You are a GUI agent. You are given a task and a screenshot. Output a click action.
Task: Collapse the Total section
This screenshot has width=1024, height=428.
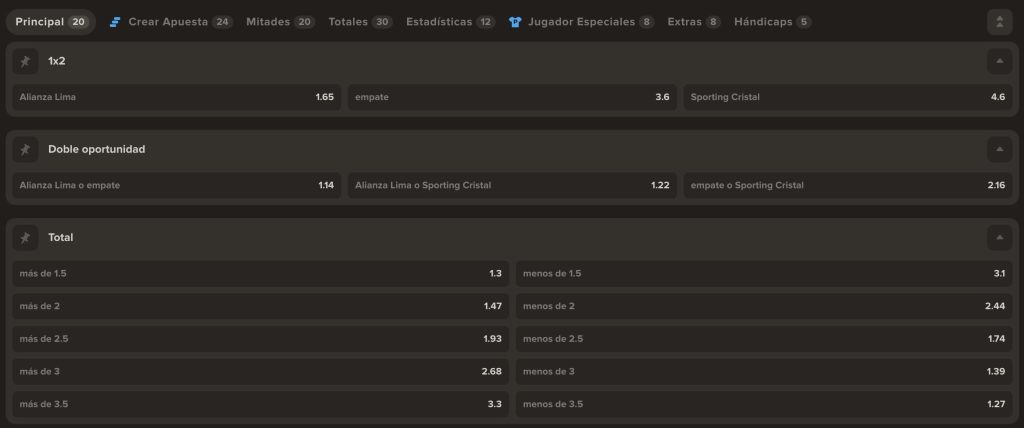(x=999, y=238)
